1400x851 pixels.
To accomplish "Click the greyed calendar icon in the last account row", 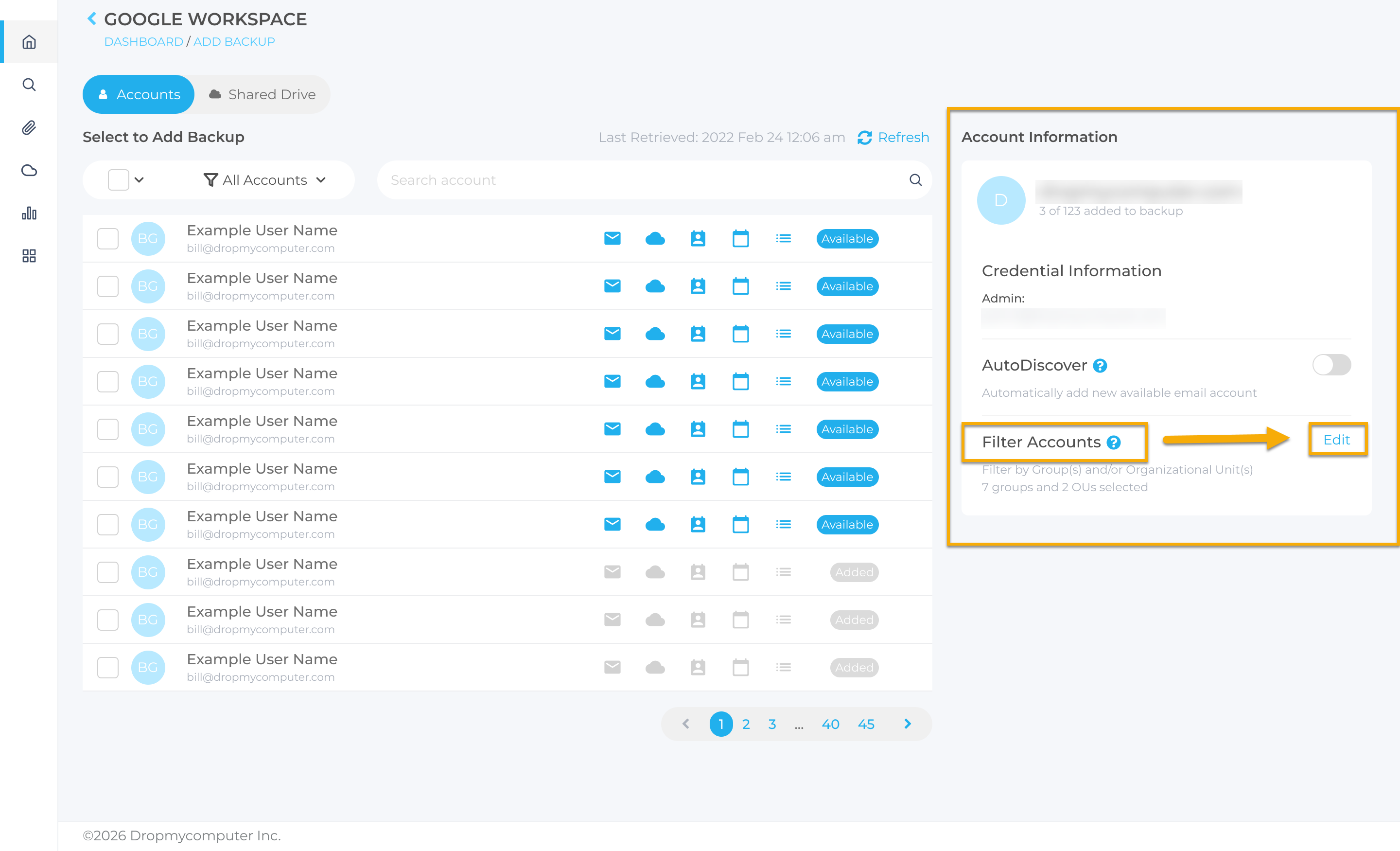I will tap(740, 667).
